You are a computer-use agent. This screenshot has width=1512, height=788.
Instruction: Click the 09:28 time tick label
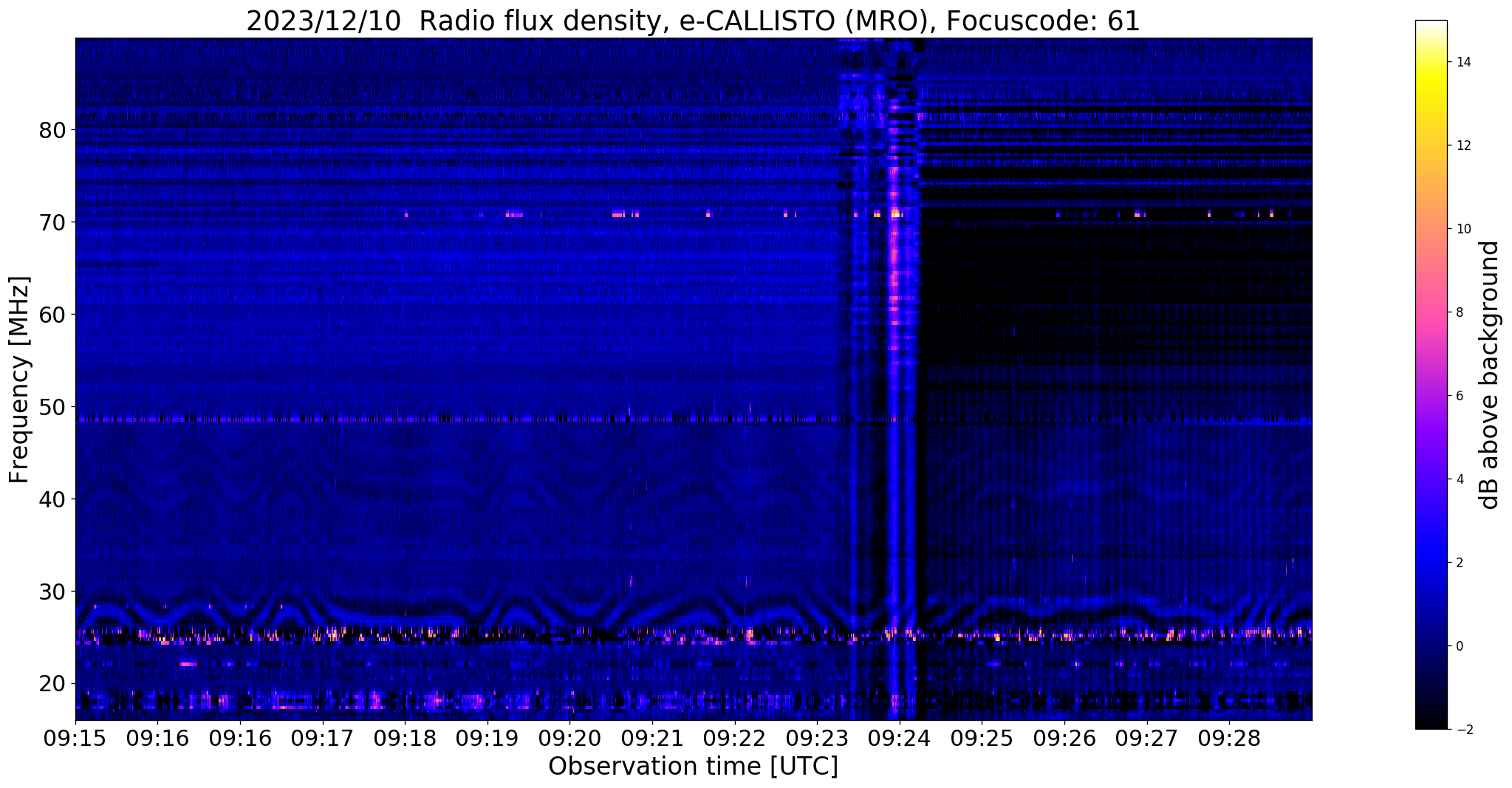(1229, 738)
